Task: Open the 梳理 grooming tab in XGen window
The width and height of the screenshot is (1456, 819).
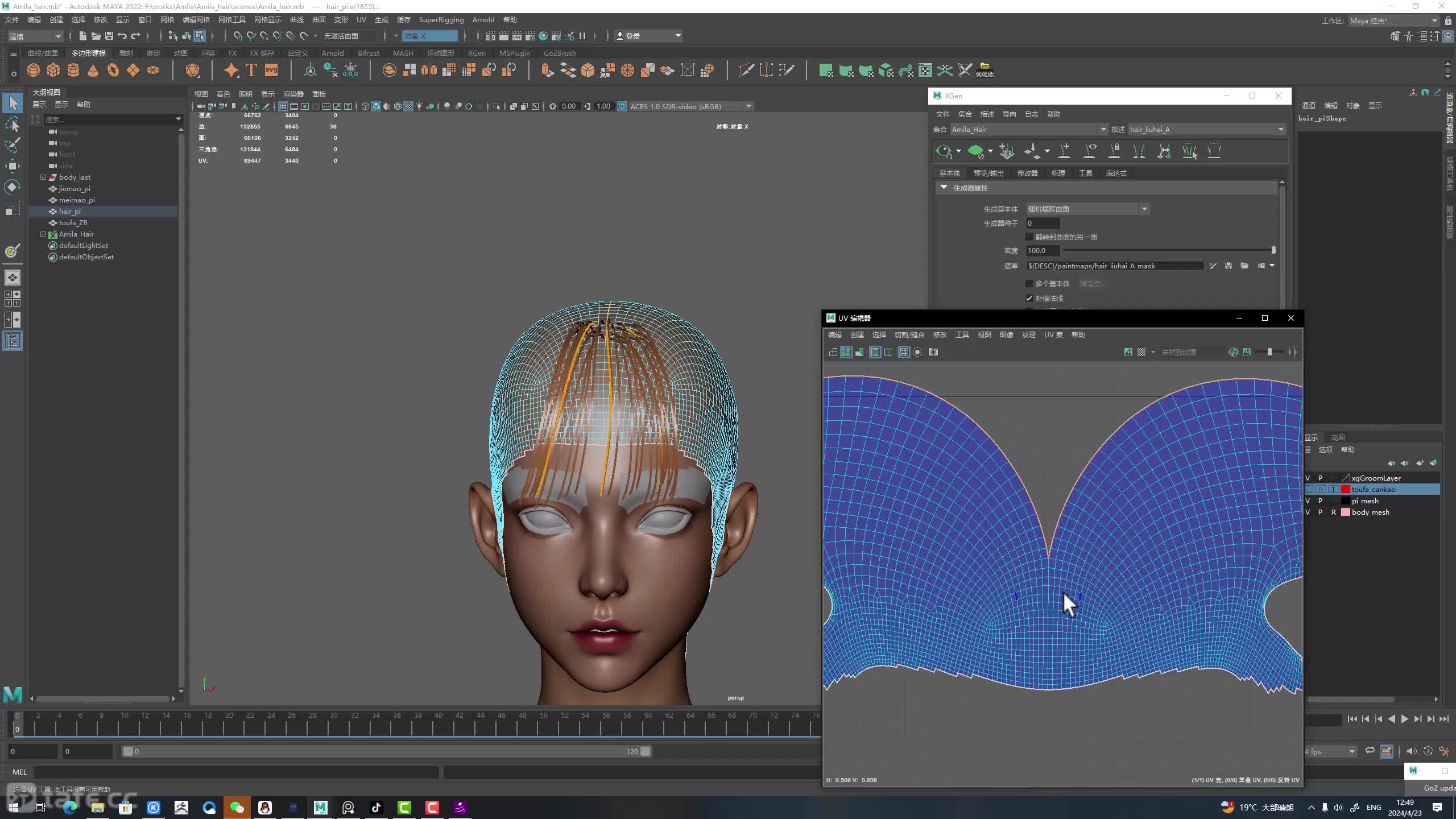Action: tap(1058, 173)
